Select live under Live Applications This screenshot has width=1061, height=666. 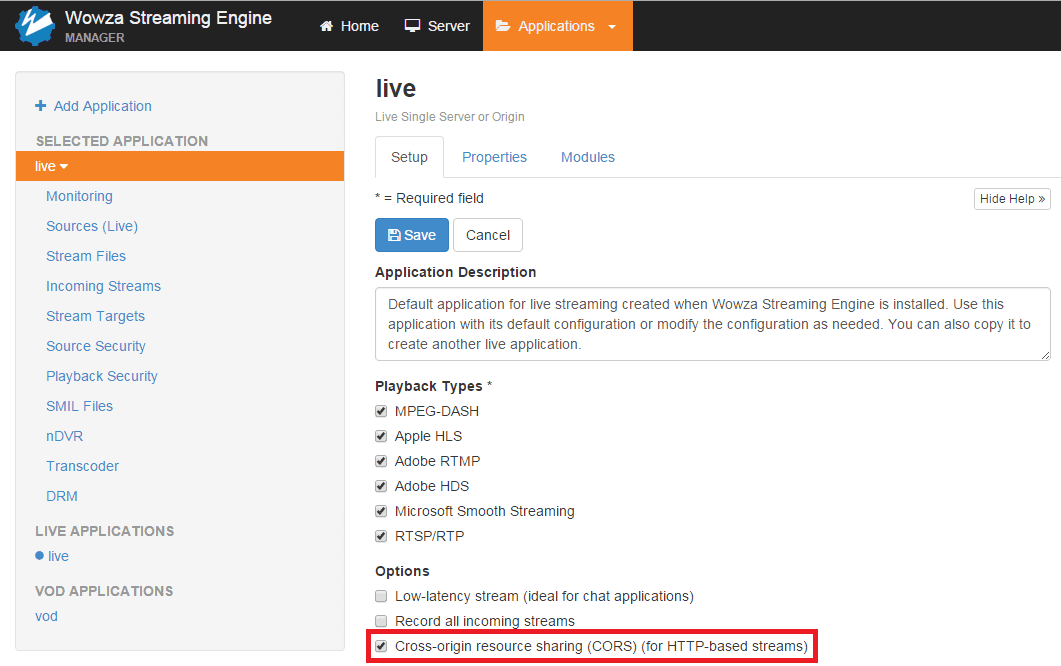58,556
